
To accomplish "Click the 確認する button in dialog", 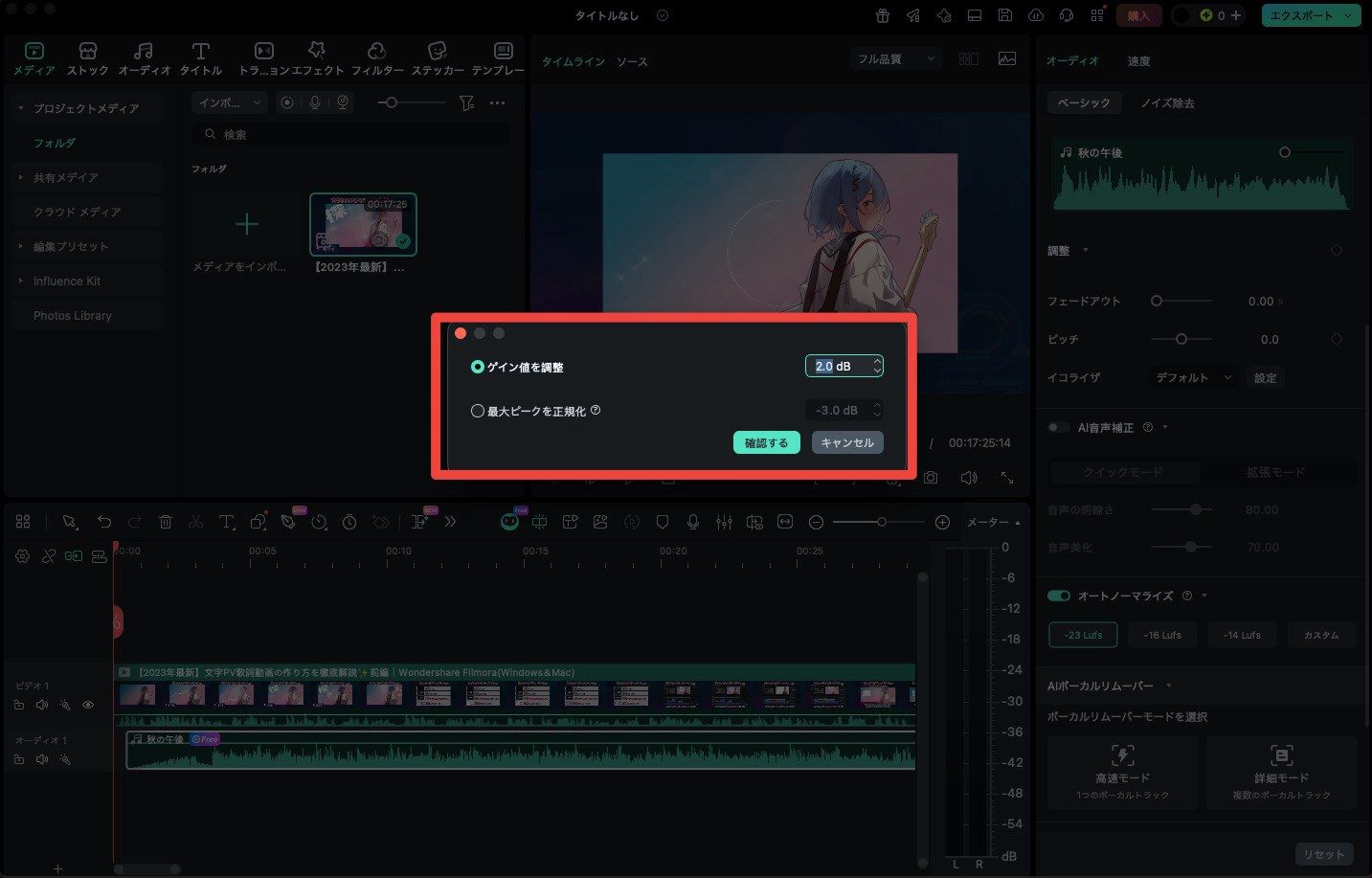I will point(766,442).
